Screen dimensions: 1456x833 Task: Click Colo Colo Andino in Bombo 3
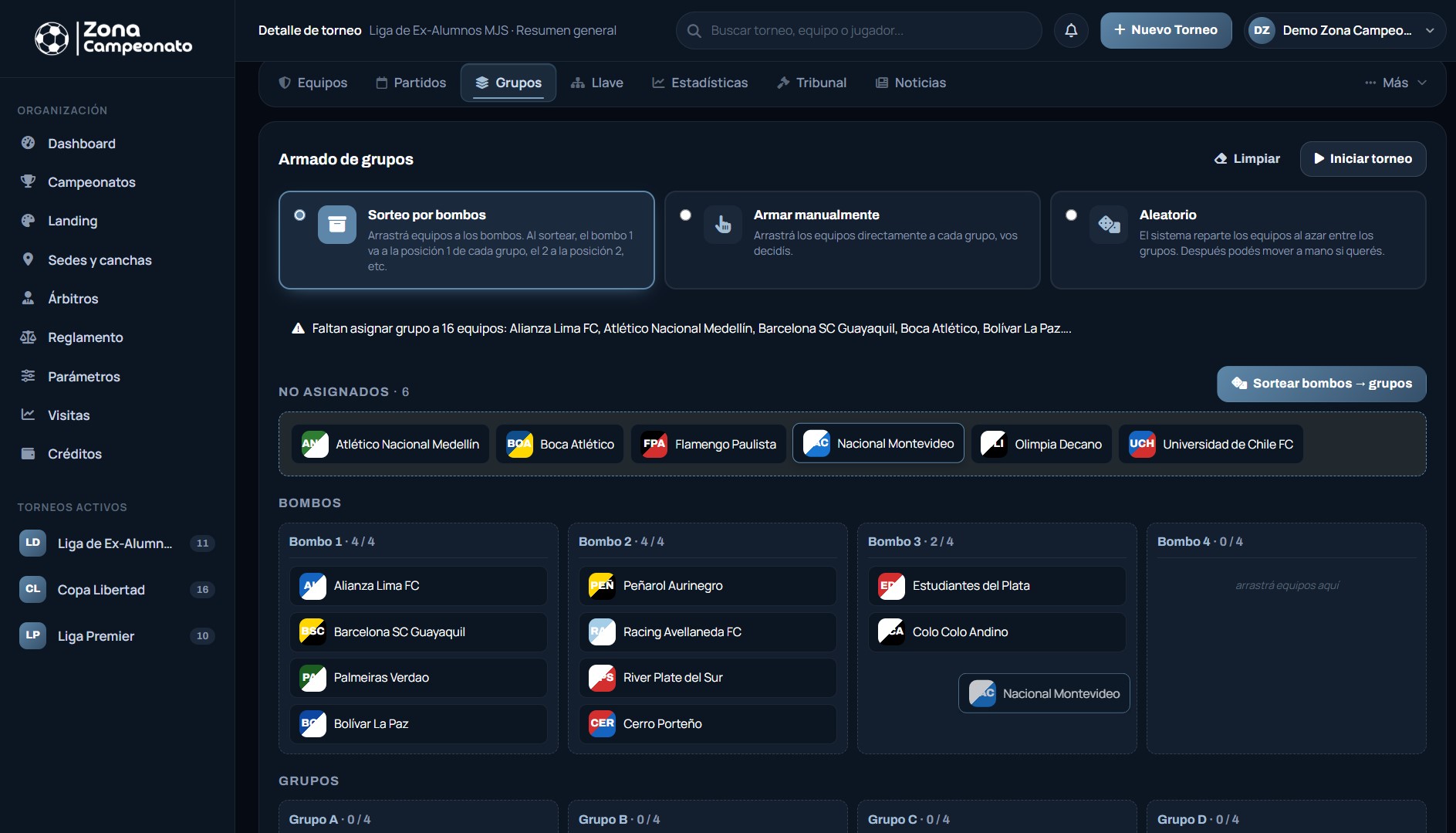997,632
